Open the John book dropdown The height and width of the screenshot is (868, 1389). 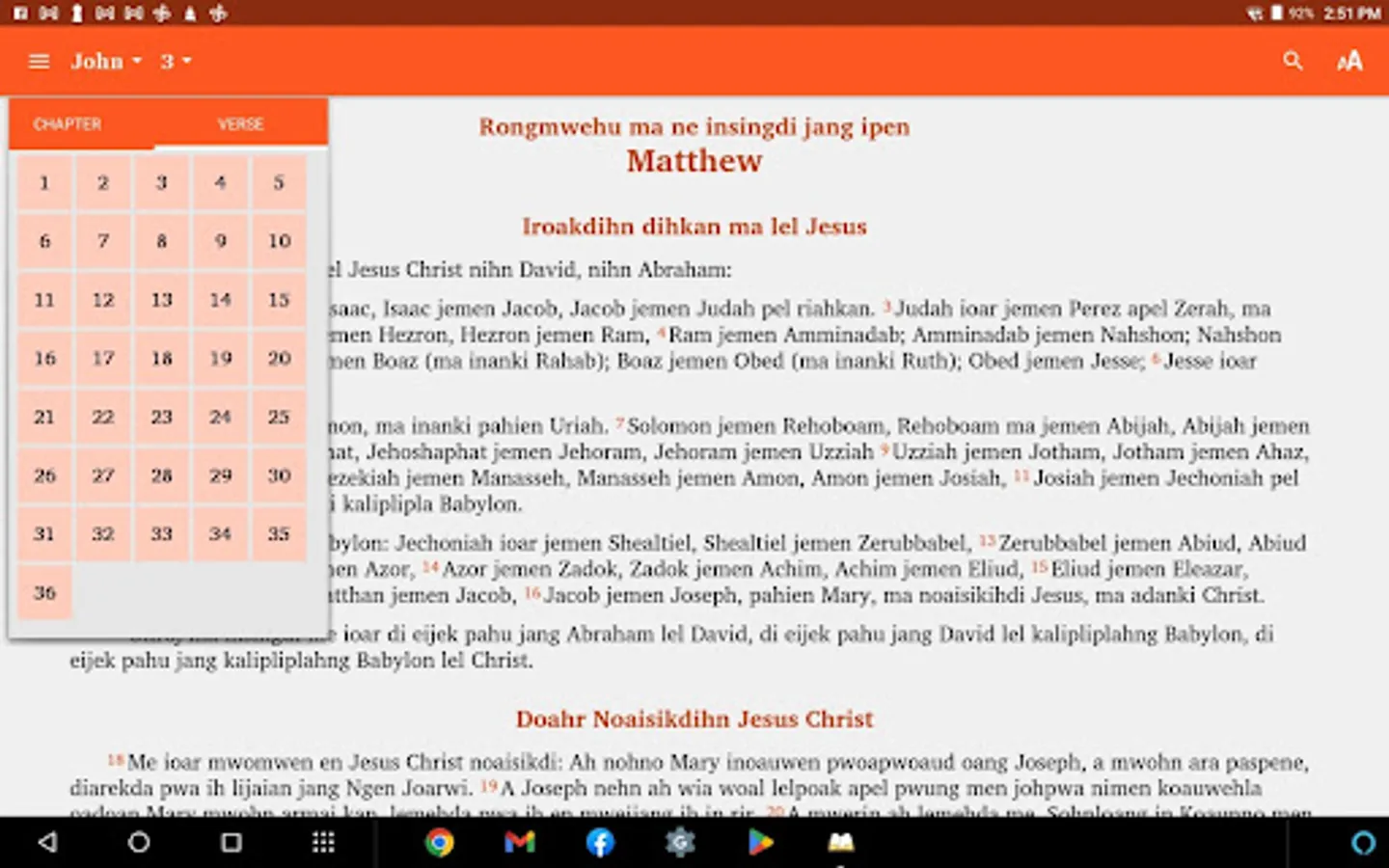coord(106,62)
